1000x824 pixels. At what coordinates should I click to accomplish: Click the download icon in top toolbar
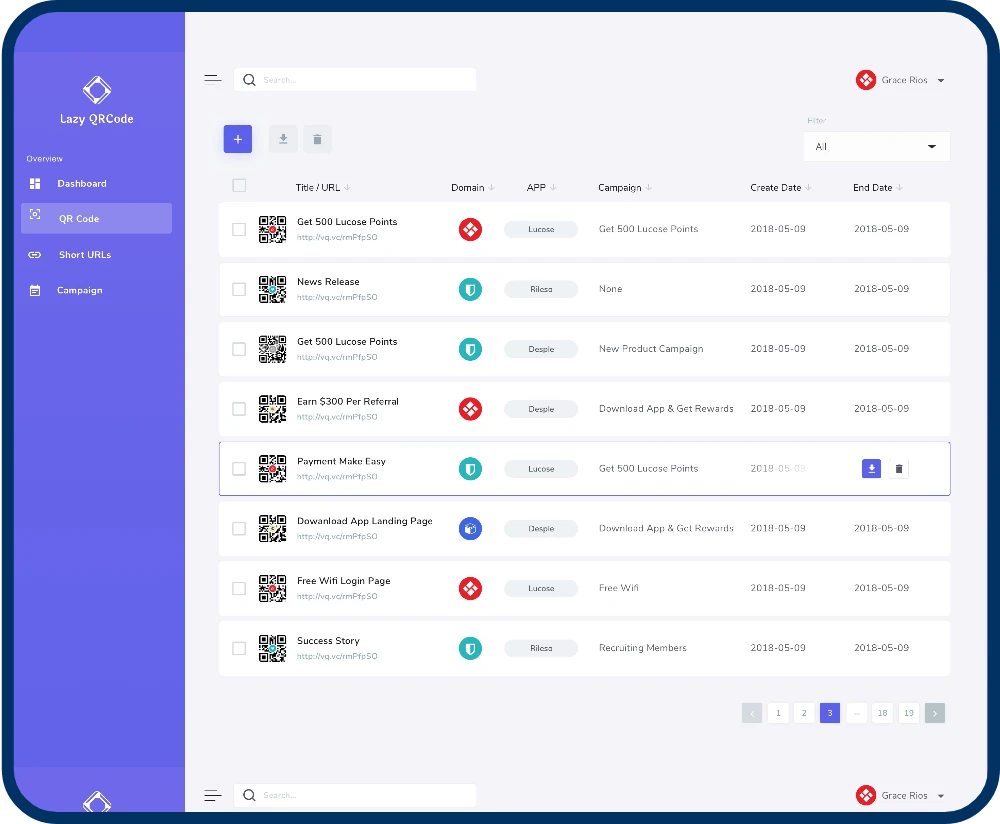[283, 140]
